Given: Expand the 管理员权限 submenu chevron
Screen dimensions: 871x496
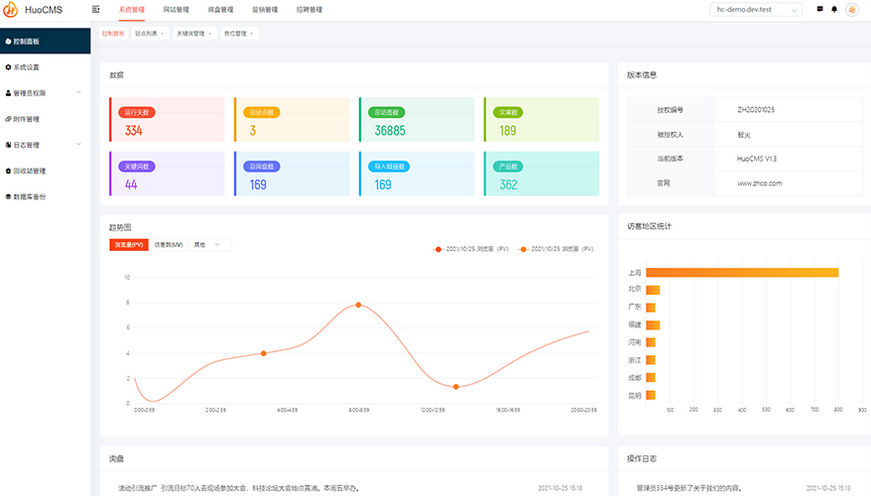Looking at the screenshot, I should tap(78, 93).
